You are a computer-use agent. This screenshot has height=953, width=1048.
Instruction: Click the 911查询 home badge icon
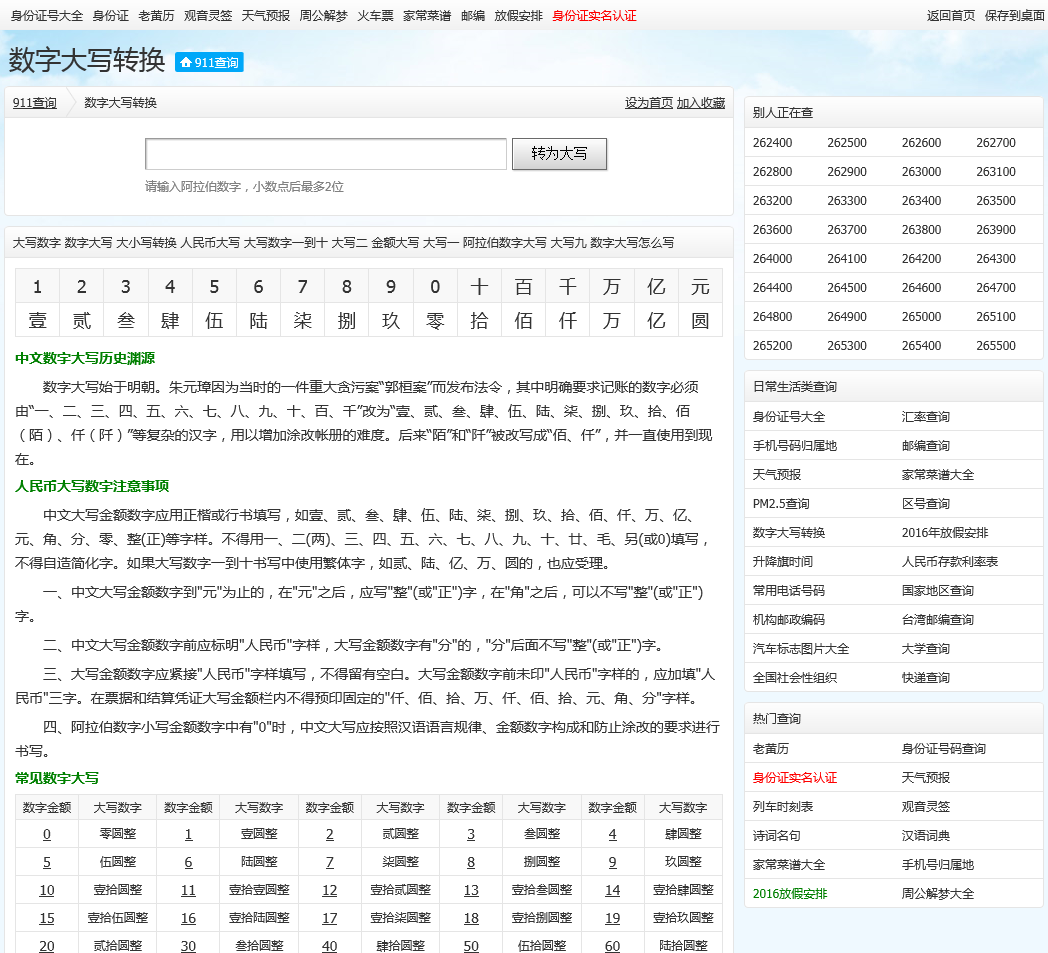(x=209, y=62)
